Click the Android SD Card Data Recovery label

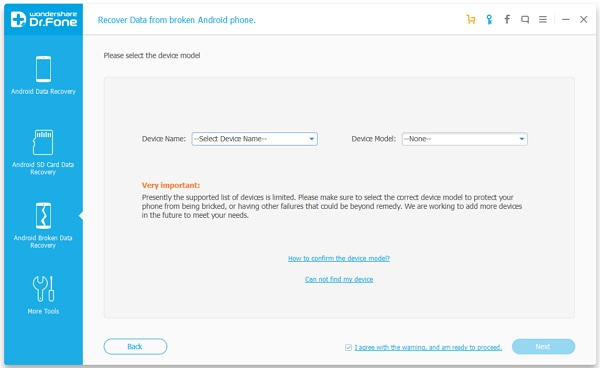tap(43, 168)
